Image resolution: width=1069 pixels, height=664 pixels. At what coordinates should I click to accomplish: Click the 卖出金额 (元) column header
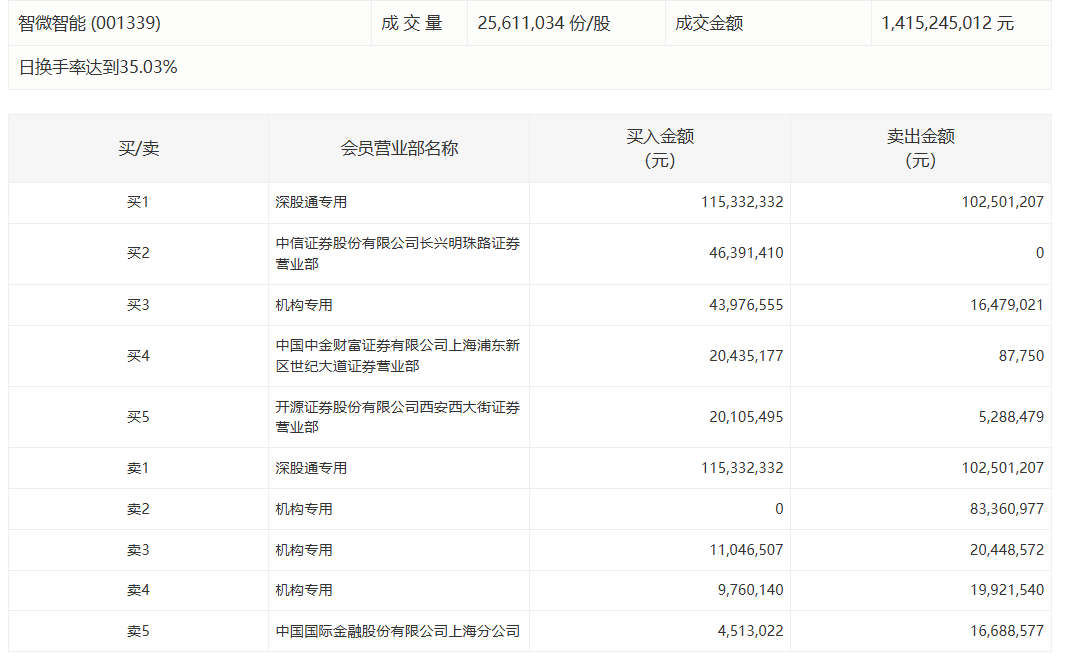click(920, 149)
